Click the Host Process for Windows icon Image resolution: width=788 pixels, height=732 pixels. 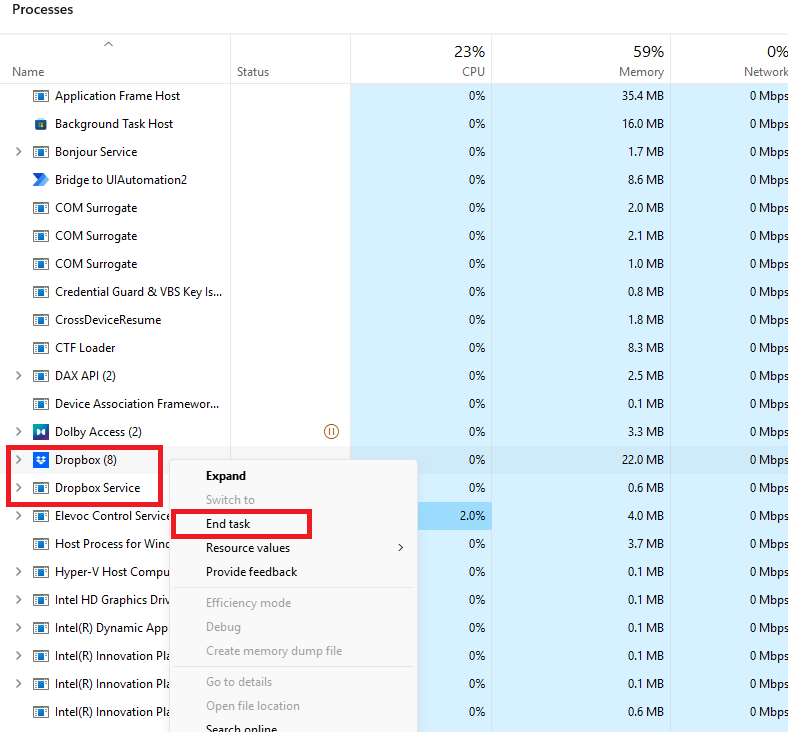(41, 544)
